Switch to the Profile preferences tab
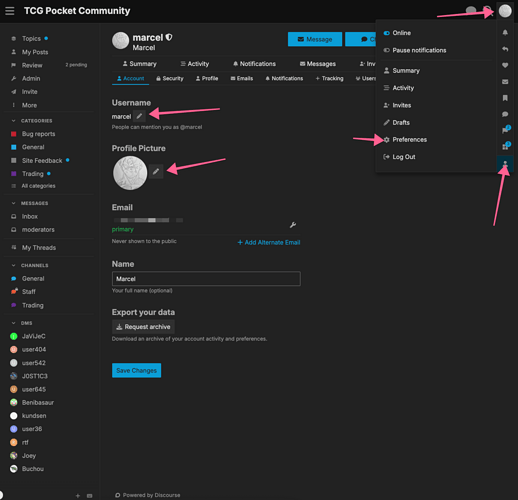Image resolution: width=518 pixels, height=500 pixels. (x=207, y=78)
